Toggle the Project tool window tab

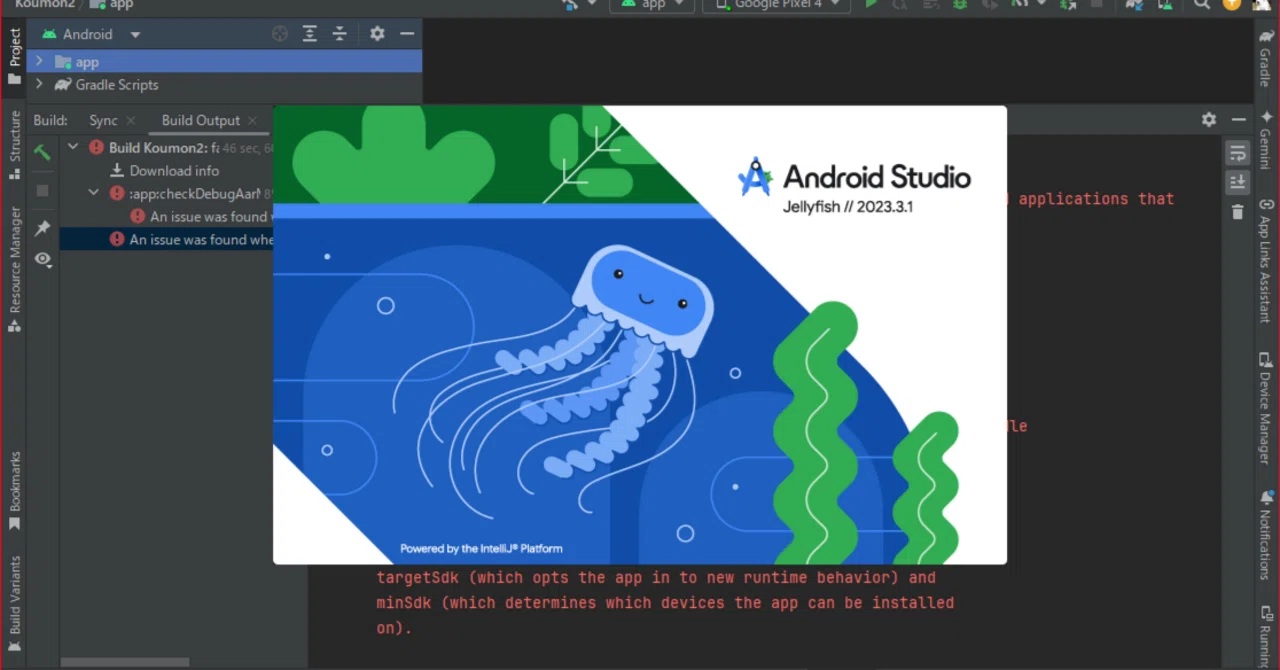(x=15, y=56)
